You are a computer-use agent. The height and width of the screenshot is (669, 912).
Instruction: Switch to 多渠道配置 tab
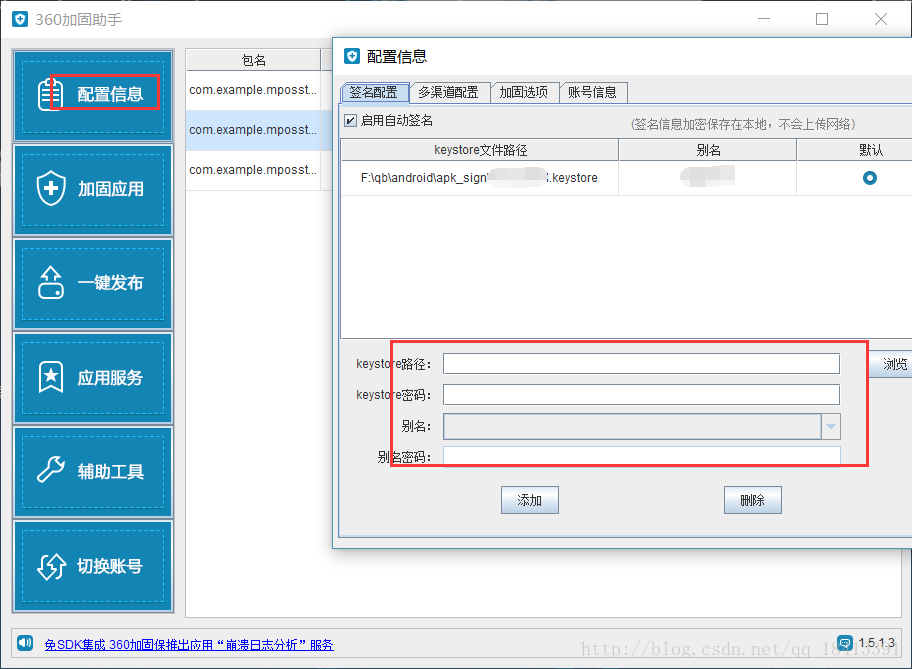448,92
